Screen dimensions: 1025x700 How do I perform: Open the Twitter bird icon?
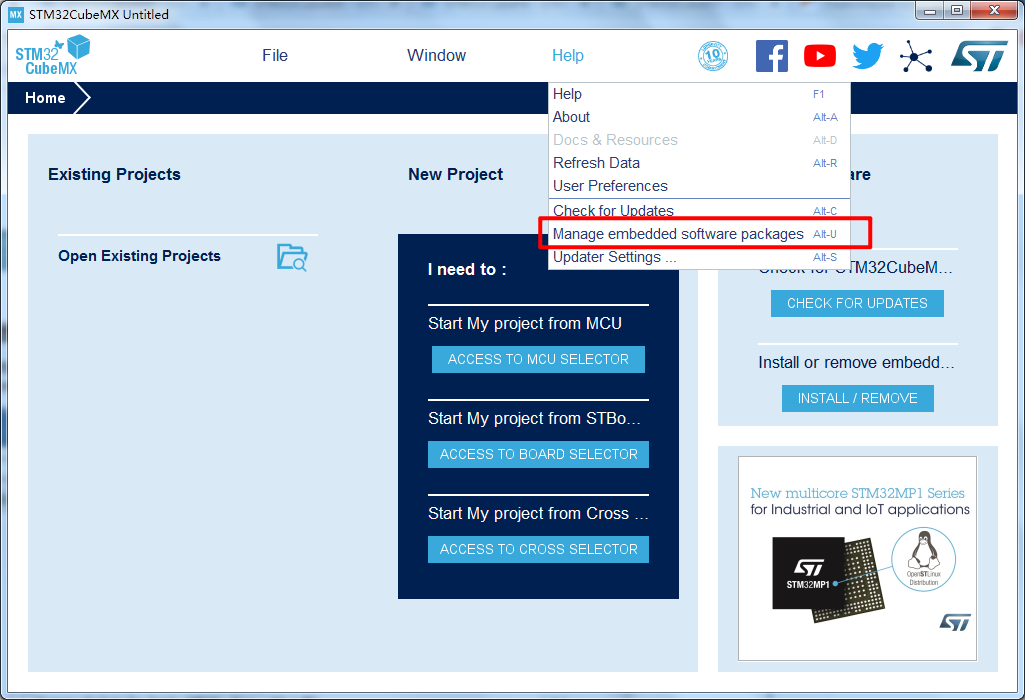tap(867, 56)
